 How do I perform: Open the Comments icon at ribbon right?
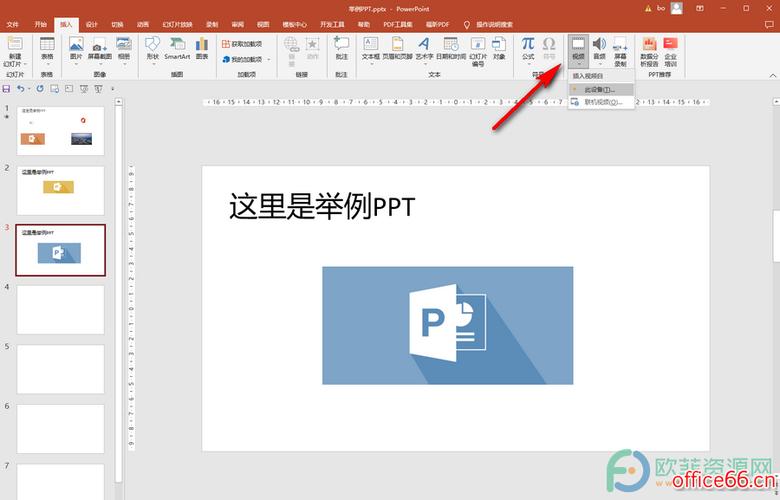(x=769, y=24)
